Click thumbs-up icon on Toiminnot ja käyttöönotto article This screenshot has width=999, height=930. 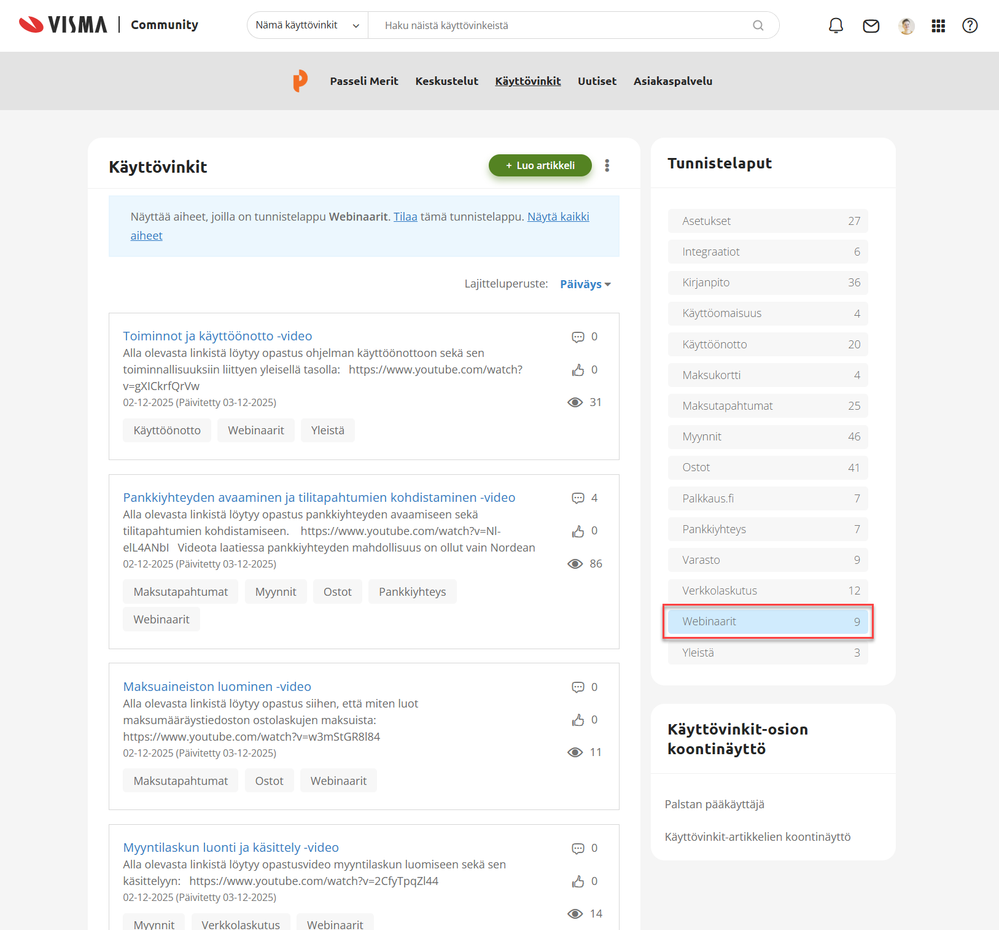point(578,370)
